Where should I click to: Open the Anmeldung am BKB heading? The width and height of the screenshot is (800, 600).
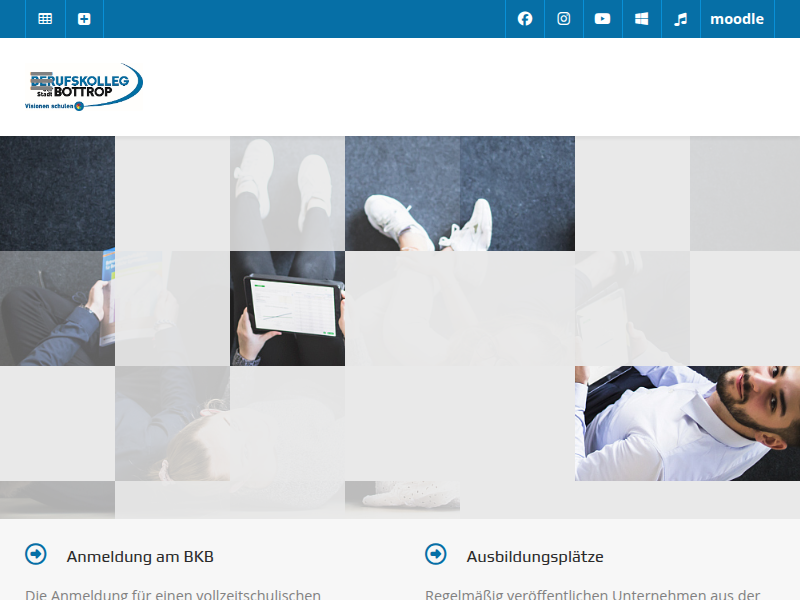[140, 557]
